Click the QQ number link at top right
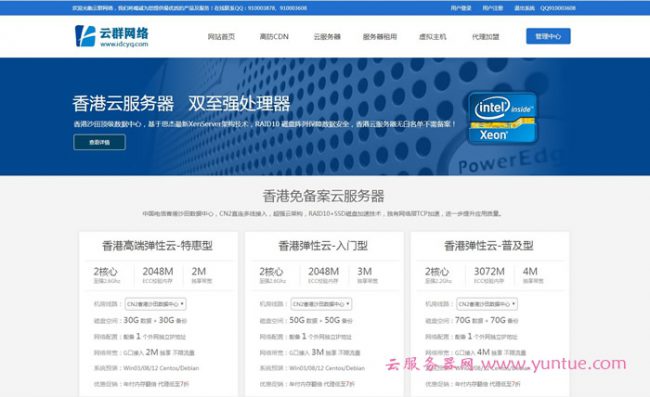Viewport: 650px width, 397px height. click(x=558, y=8)
